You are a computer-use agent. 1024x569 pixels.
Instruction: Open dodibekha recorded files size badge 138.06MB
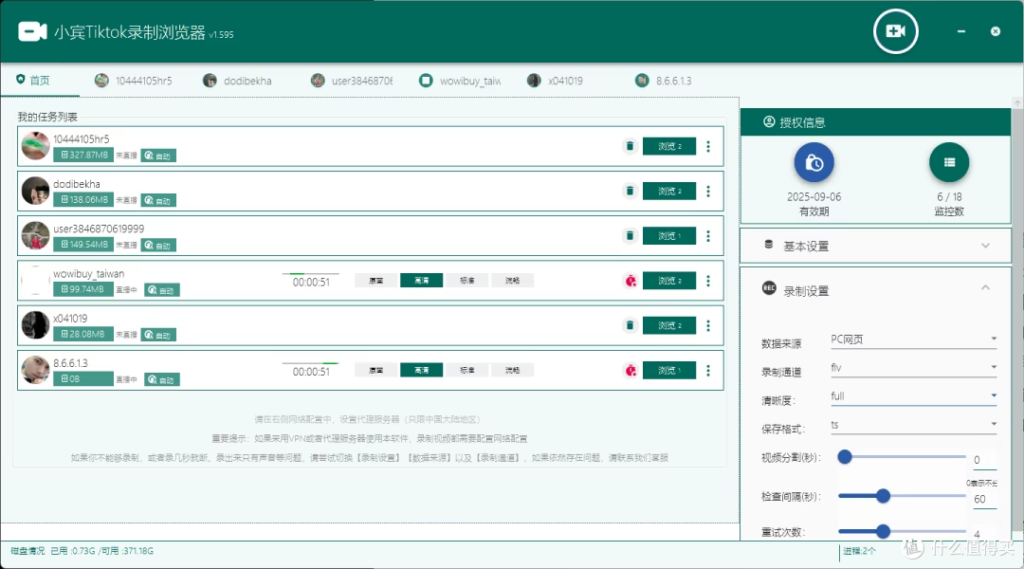pos(84,199)
